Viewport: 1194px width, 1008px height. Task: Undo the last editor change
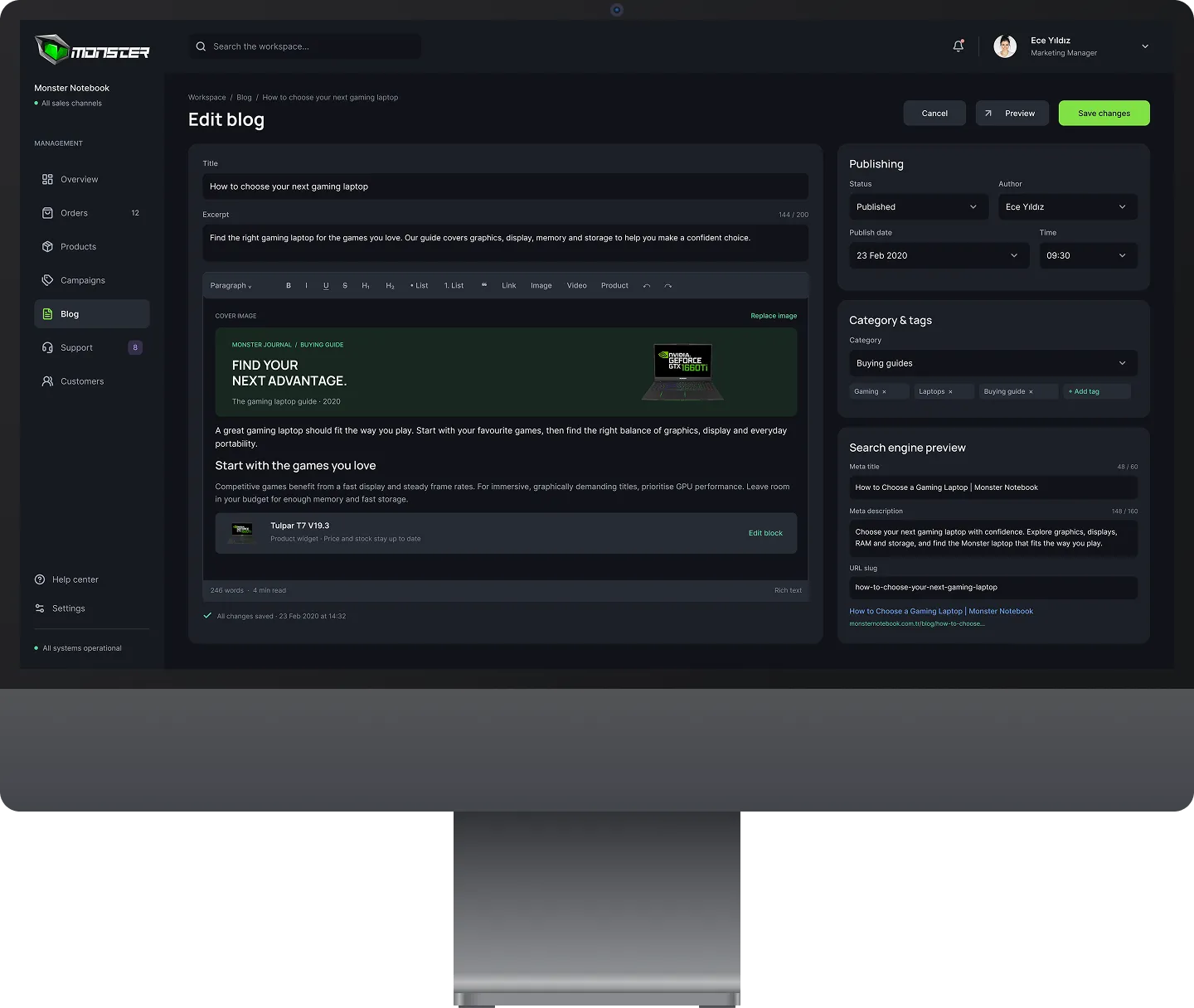pyautogui.click(x=647, y=286)
